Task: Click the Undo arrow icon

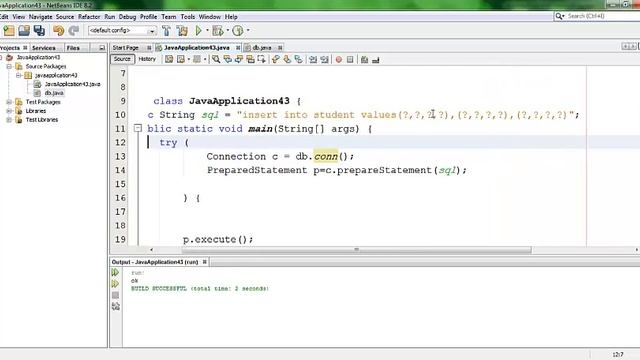Action: (59, 31)
